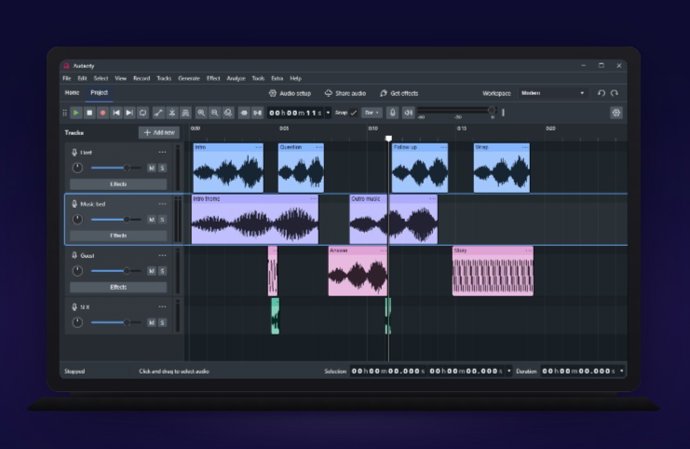Open the Host track three-dot menu
Viewport: 690px width, 449px height.
point(162,152)
